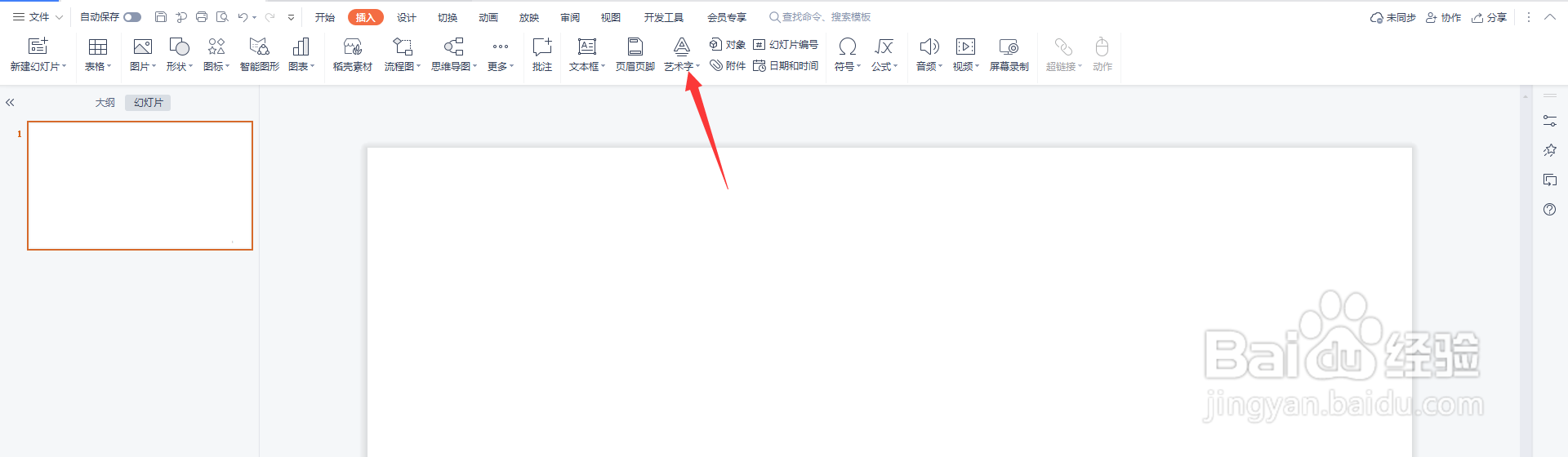Viewport: 1568px width, 457px height.
Task: Collapse the slide panel with double chevron
Action: click(x=10, y=103)
